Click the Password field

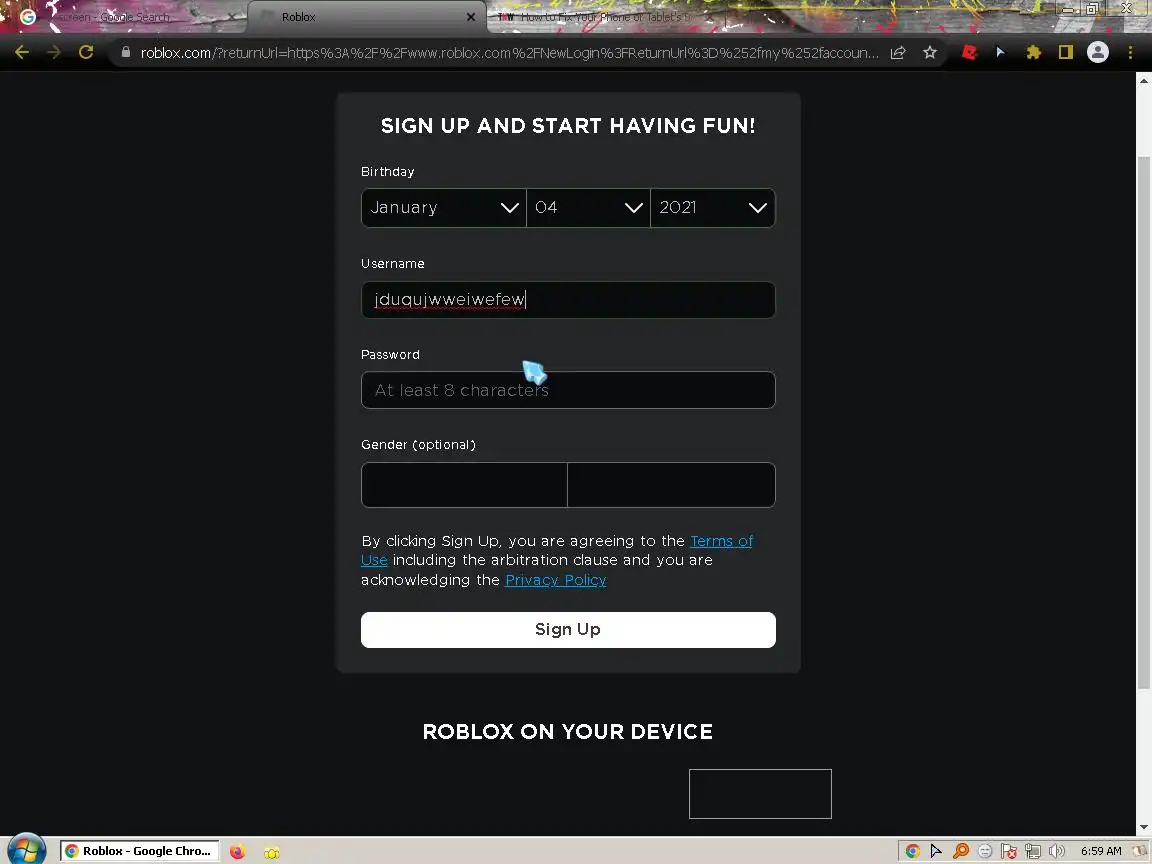[568, 390]
